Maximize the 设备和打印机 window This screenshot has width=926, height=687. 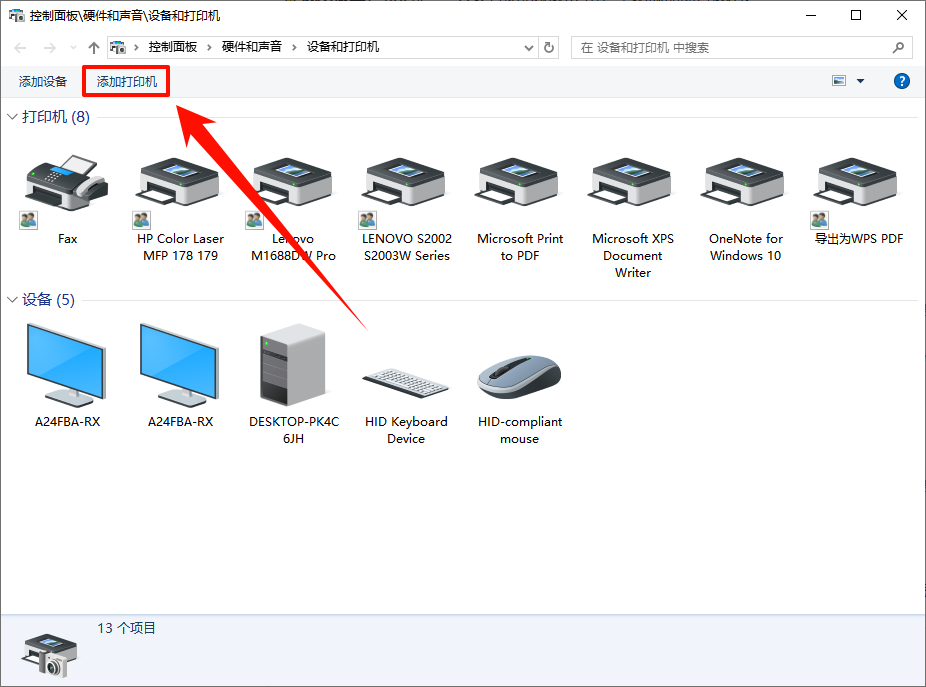point(856,15)
